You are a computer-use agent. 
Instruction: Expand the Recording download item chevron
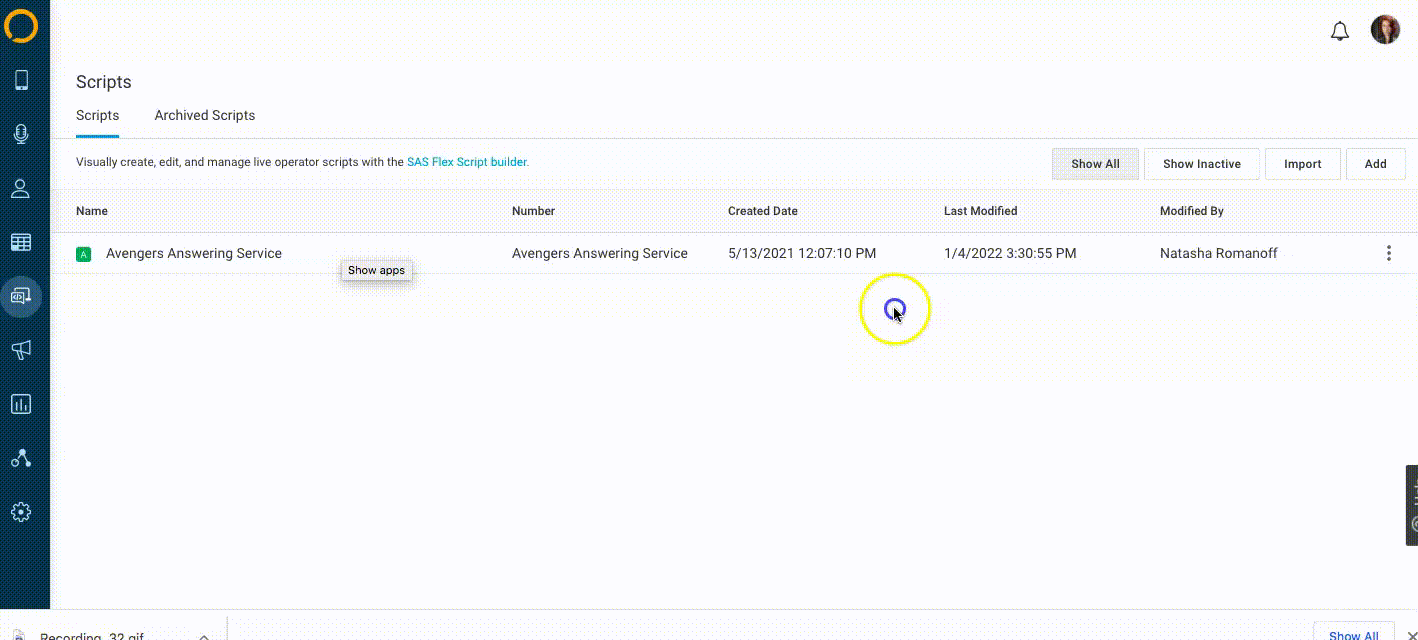pos(204,635)
